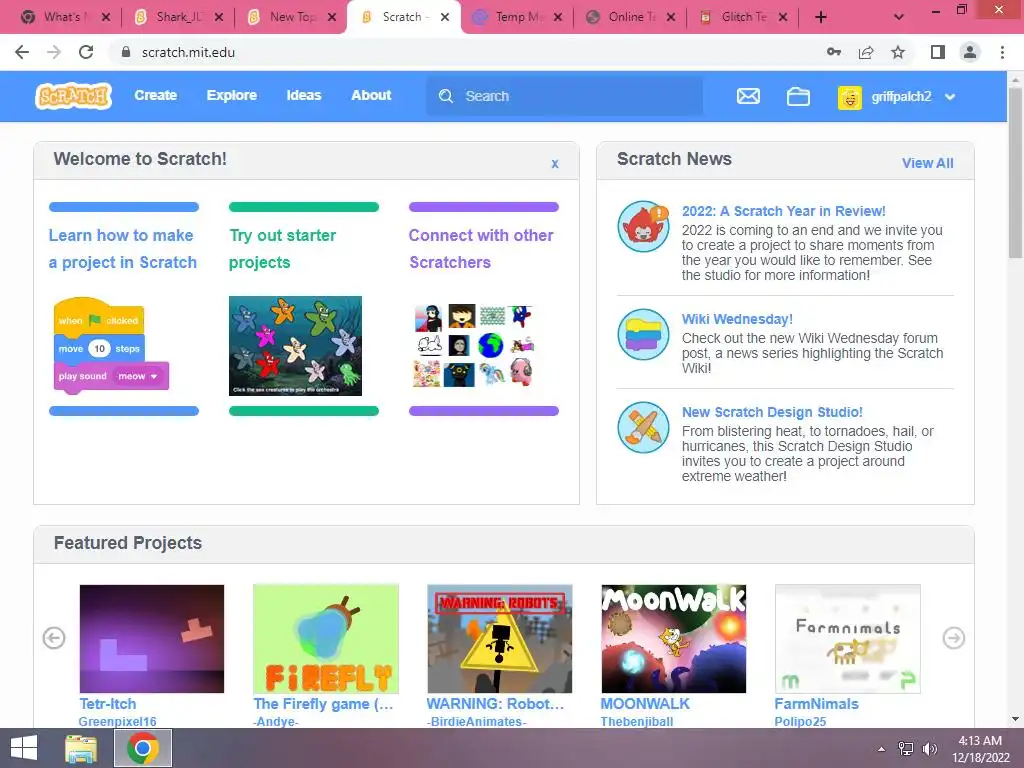Open the My Stuff folder icon
The width and height of the screenshot is (1024, 768).
click(x=798, y=97)
